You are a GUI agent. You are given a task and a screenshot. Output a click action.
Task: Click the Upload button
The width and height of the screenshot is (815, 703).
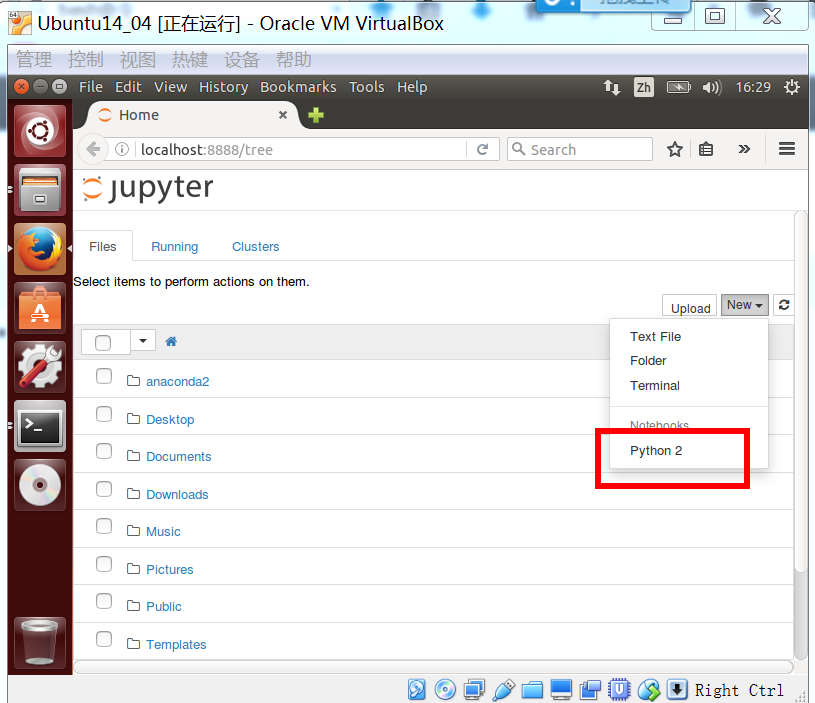[690, 306]
